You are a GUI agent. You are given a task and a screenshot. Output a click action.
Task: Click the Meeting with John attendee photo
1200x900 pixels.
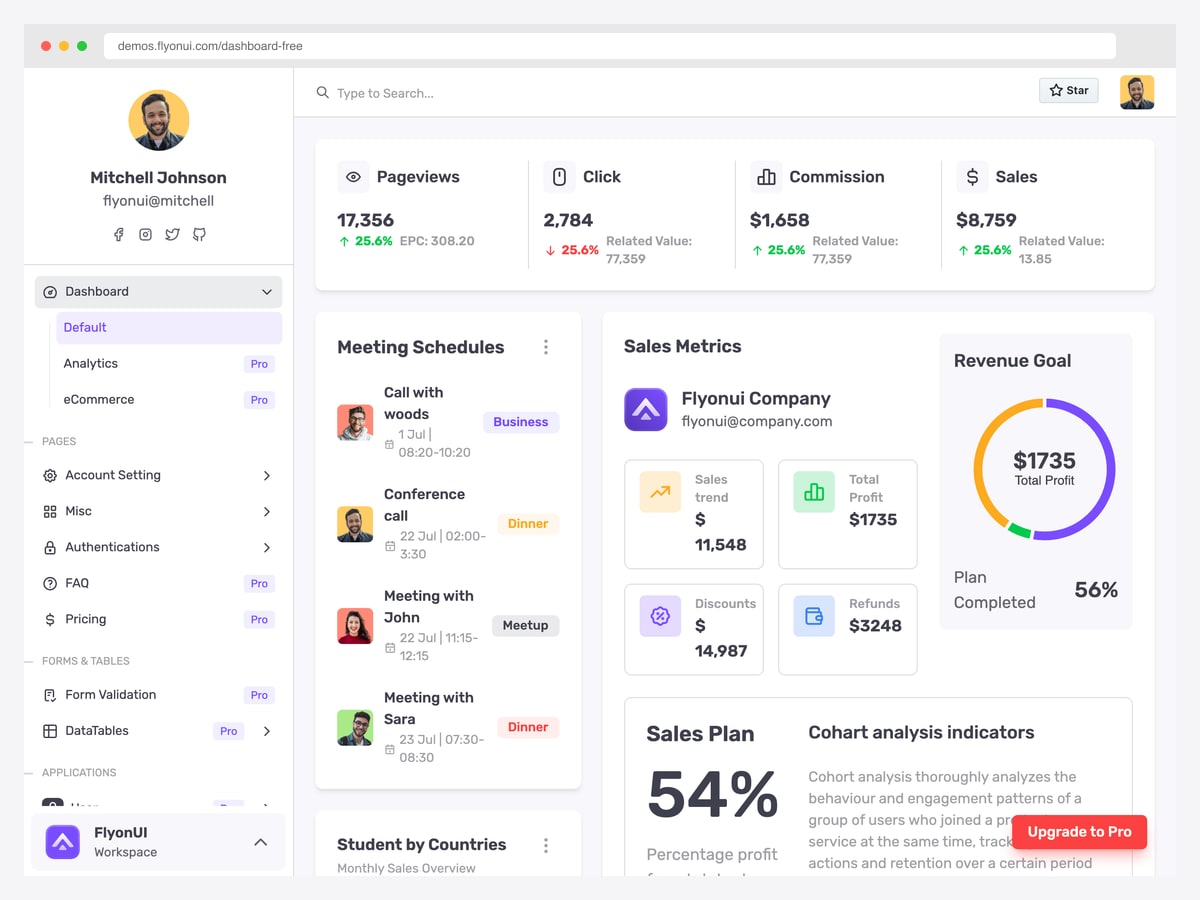[355, 626]
